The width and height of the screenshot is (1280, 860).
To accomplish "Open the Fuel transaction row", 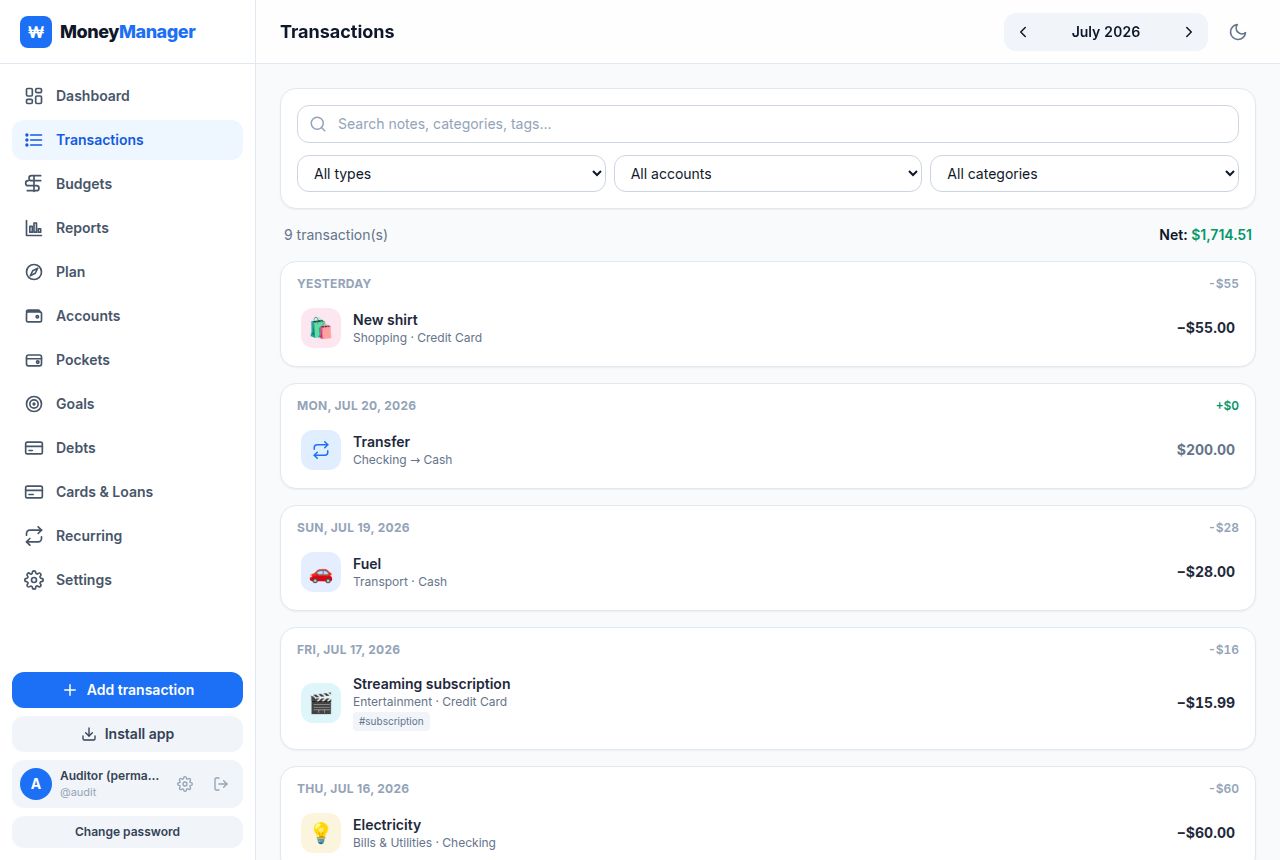I will tap(768, 572).
